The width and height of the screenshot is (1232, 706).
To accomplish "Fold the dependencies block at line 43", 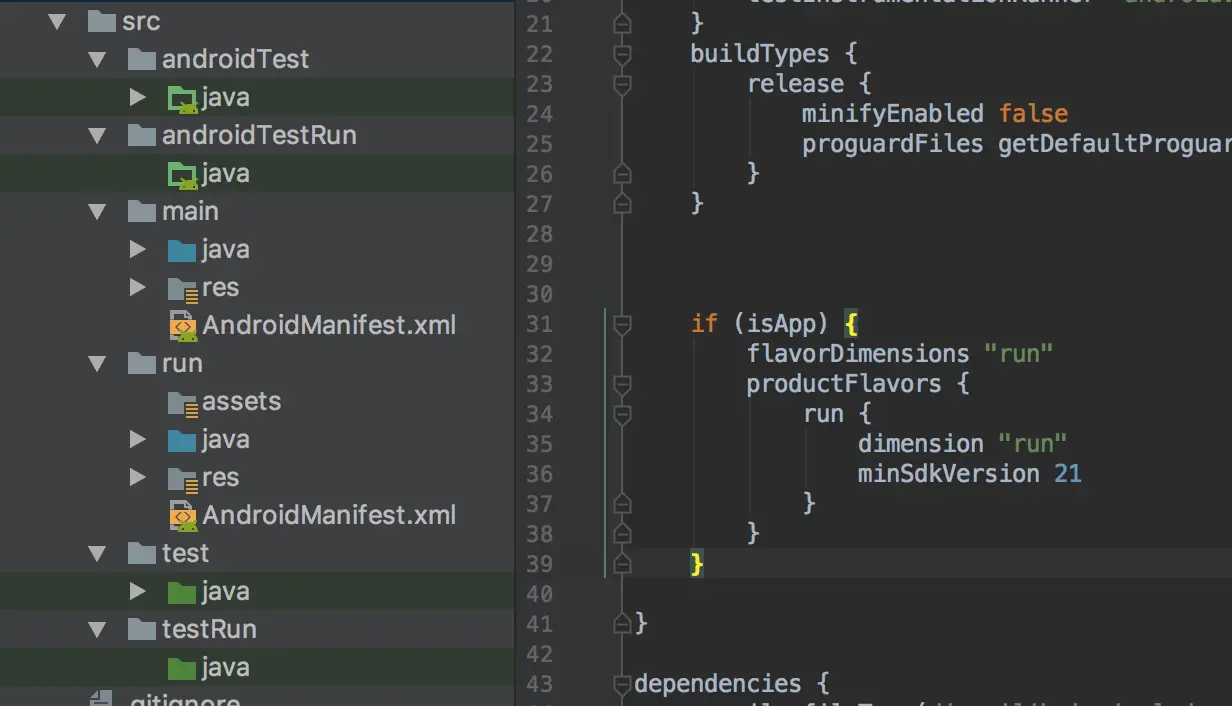I will click(622, 684).
